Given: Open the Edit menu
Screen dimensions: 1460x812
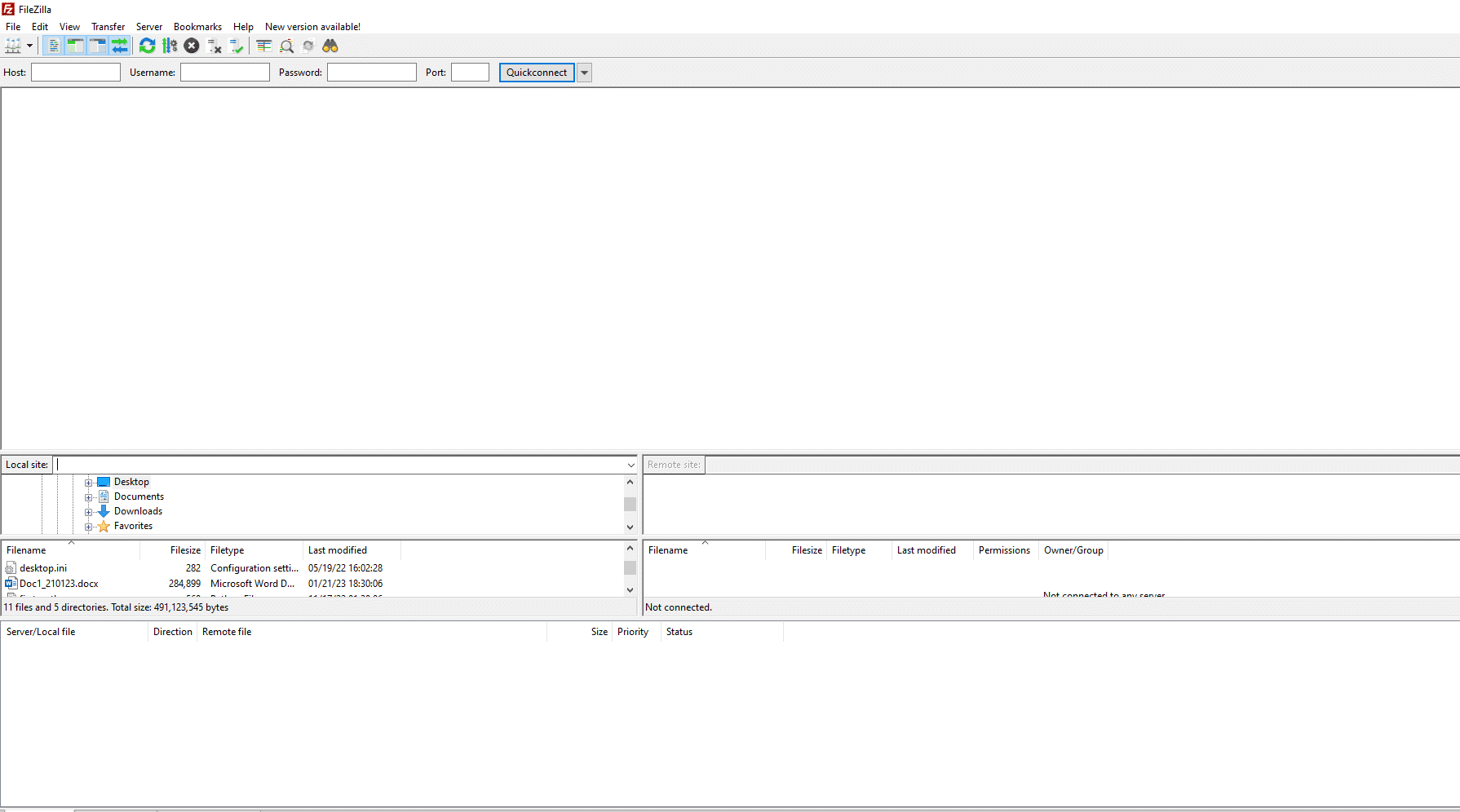Looking at the screenshot, I should [x=40, y=26].
